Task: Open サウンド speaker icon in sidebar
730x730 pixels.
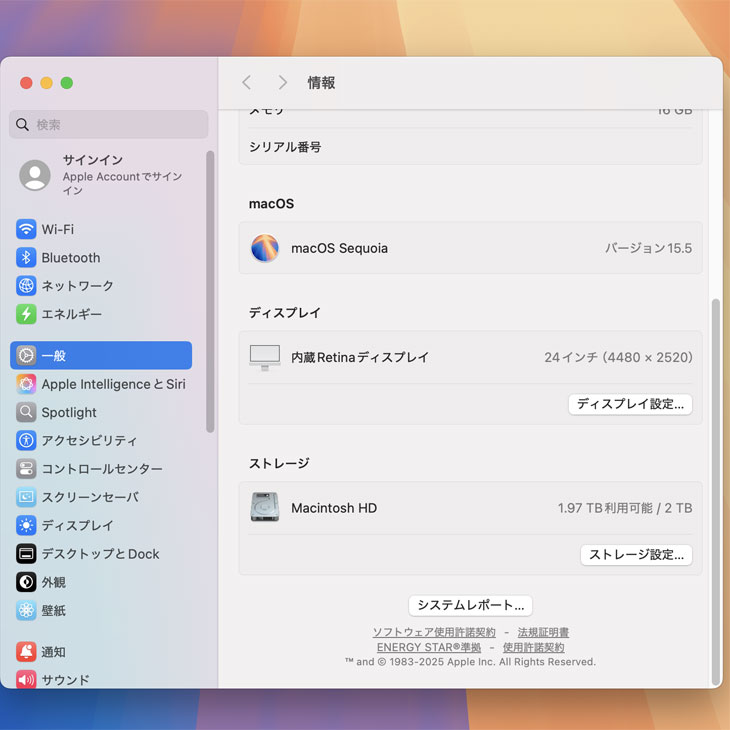Action: (x=26, y=680)
